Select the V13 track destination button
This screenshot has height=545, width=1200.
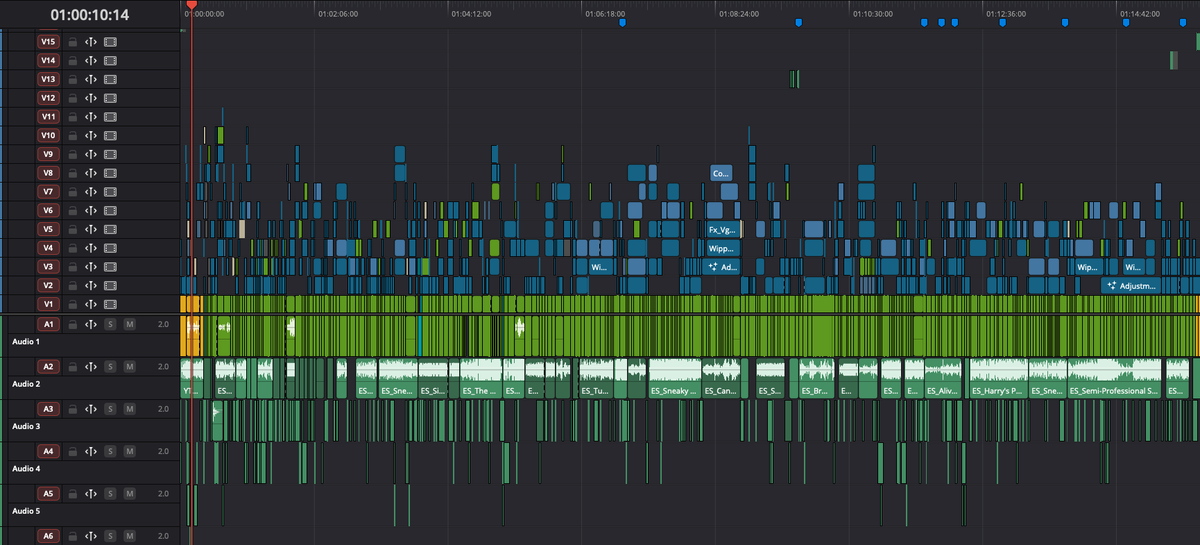coord(48,79)
